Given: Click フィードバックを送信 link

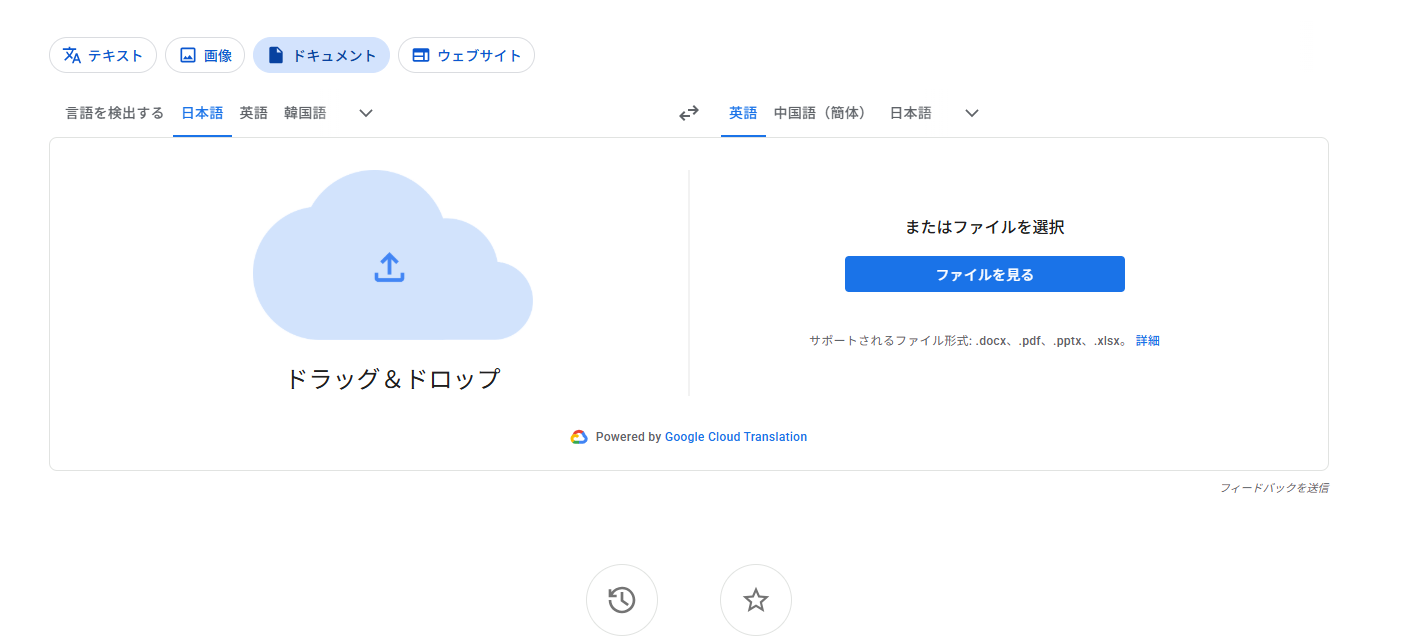Looking at the screenshot, I should point(1274,488).
